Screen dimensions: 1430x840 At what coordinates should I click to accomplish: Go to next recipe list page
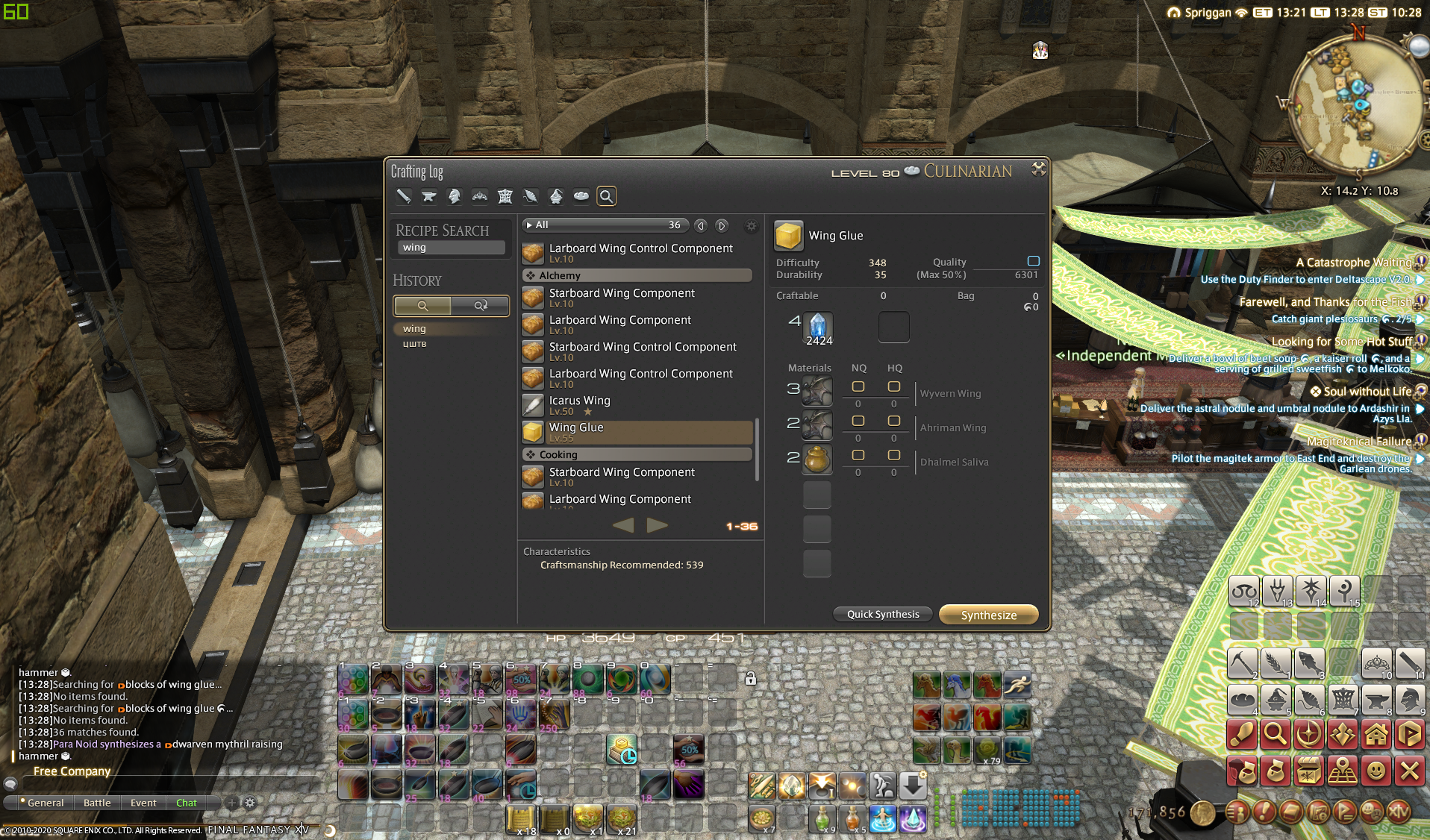657,525
